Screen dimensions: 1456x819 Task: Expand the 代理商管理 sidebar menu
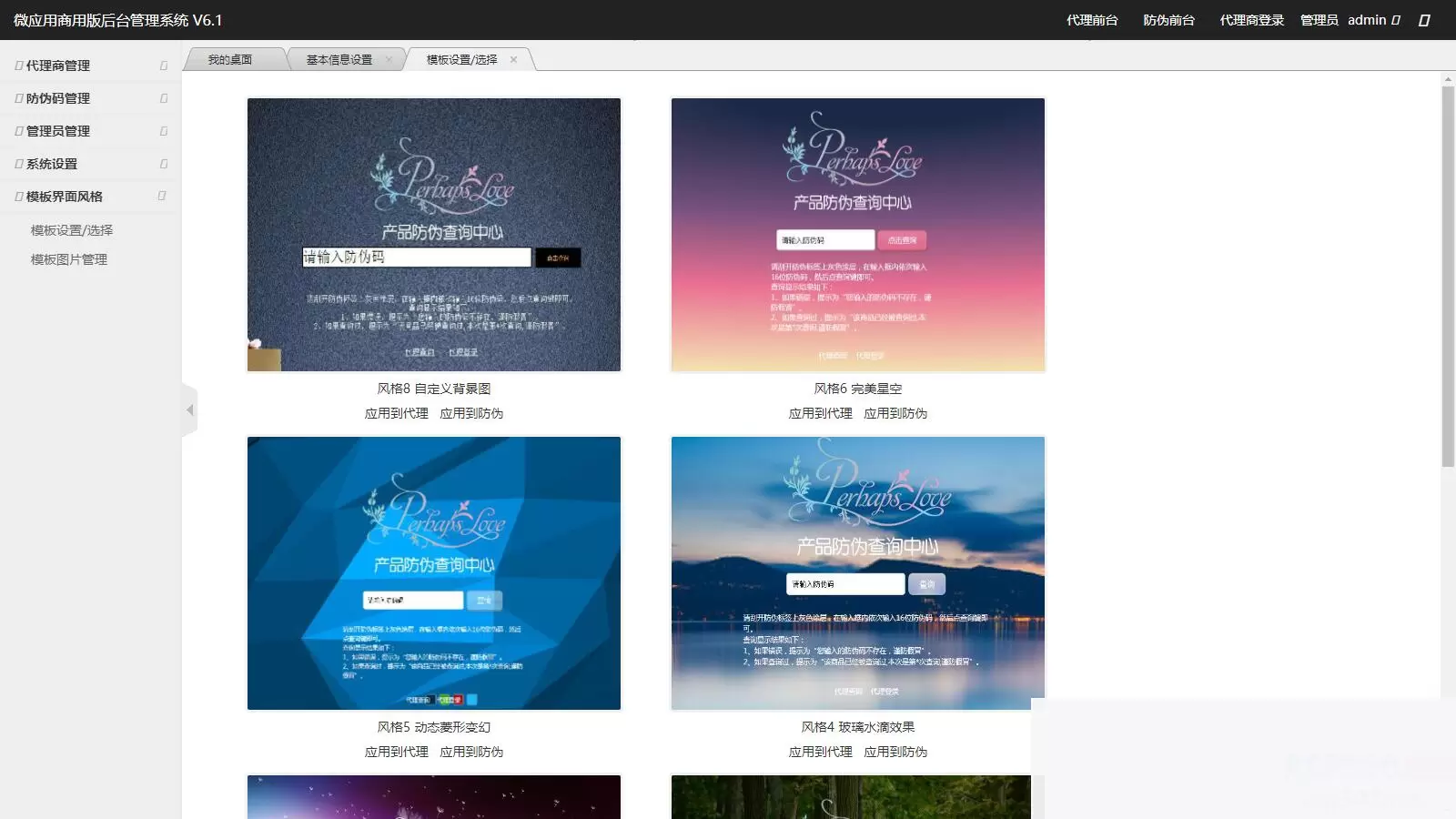pyautogui.click(x=90, y=66)
